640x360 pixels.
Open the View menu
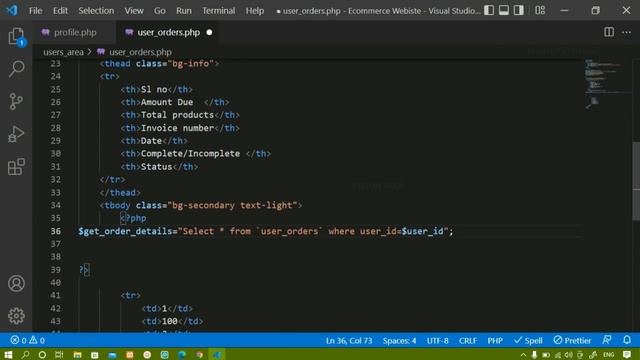tap(134, 11)
